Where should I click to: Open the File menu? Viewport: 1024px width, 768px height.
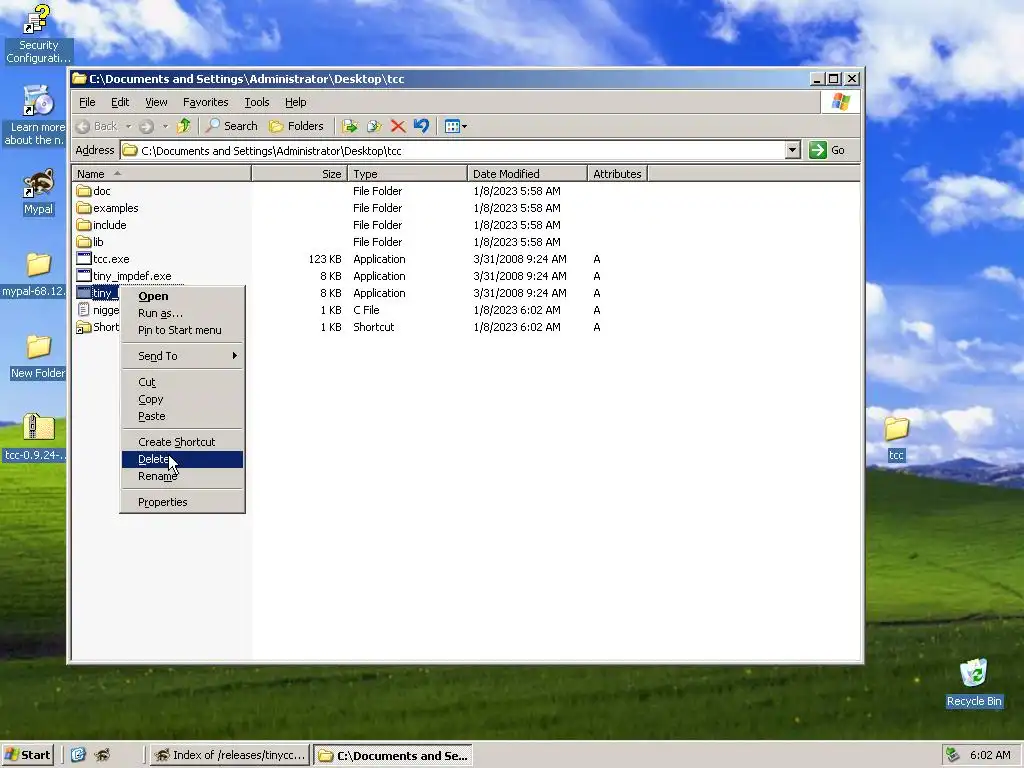click(x=87, y=102)
